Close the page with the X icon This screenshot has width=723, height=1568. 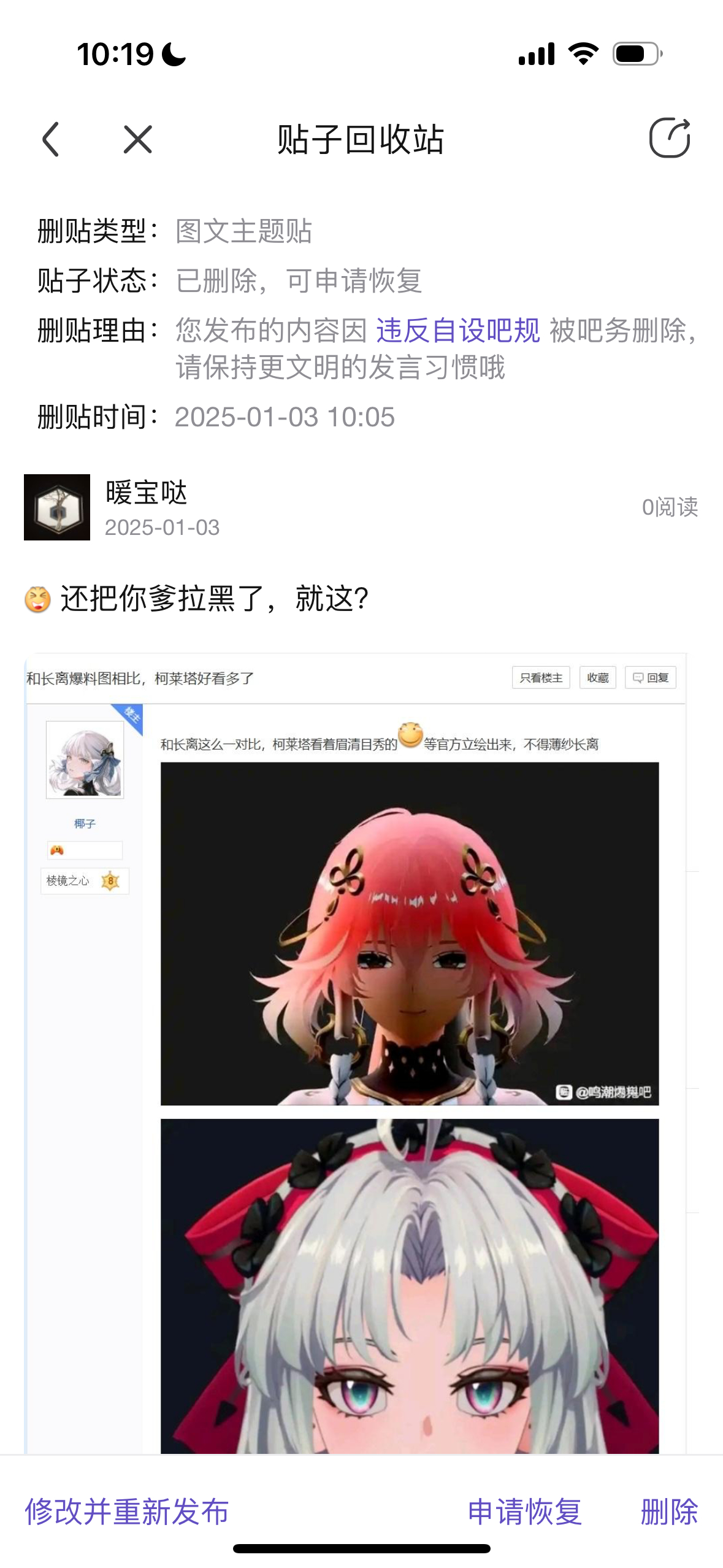point(138,139)
